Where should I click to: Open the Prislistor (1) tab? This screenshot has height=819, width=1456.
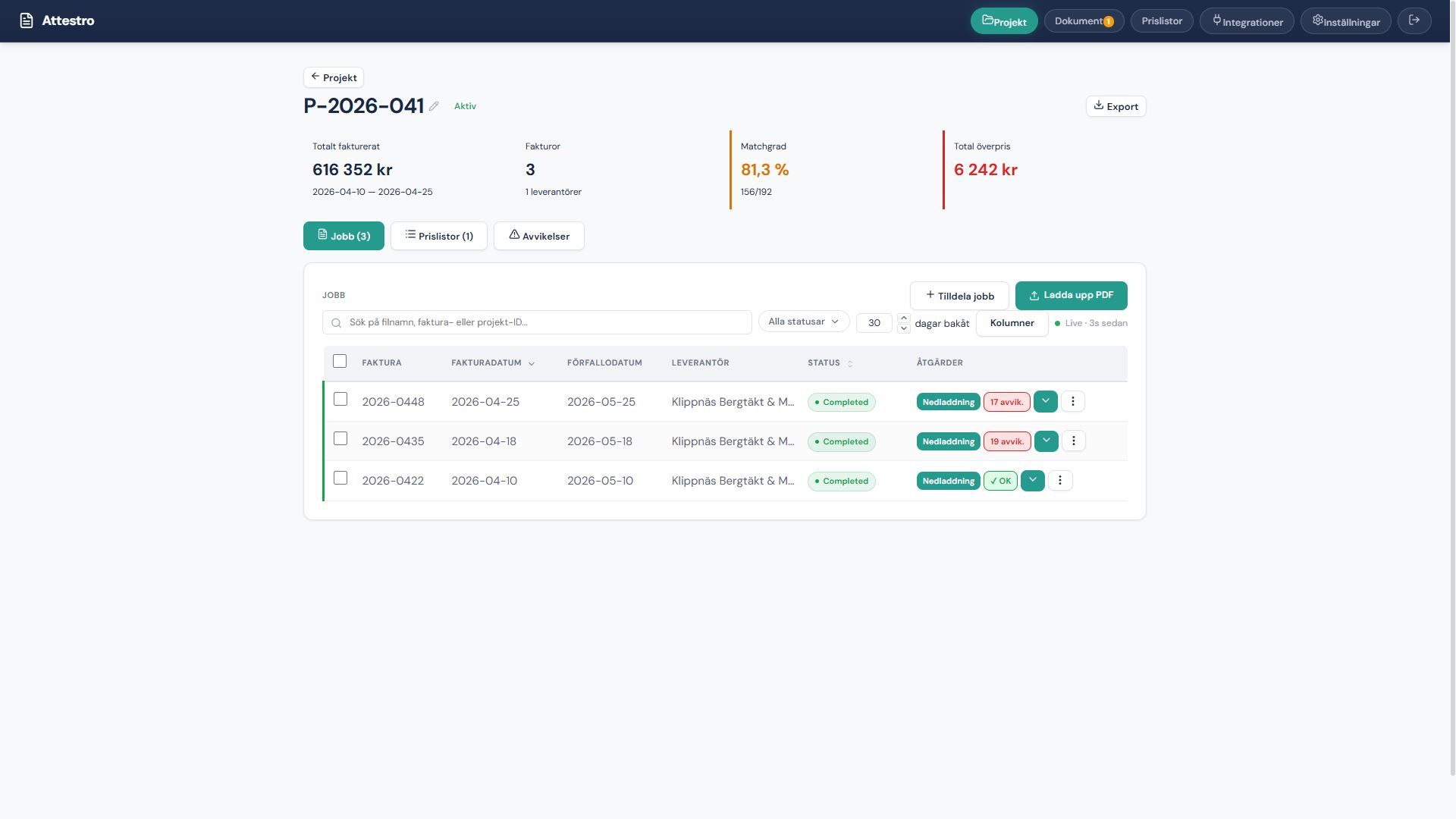[438, 236]
